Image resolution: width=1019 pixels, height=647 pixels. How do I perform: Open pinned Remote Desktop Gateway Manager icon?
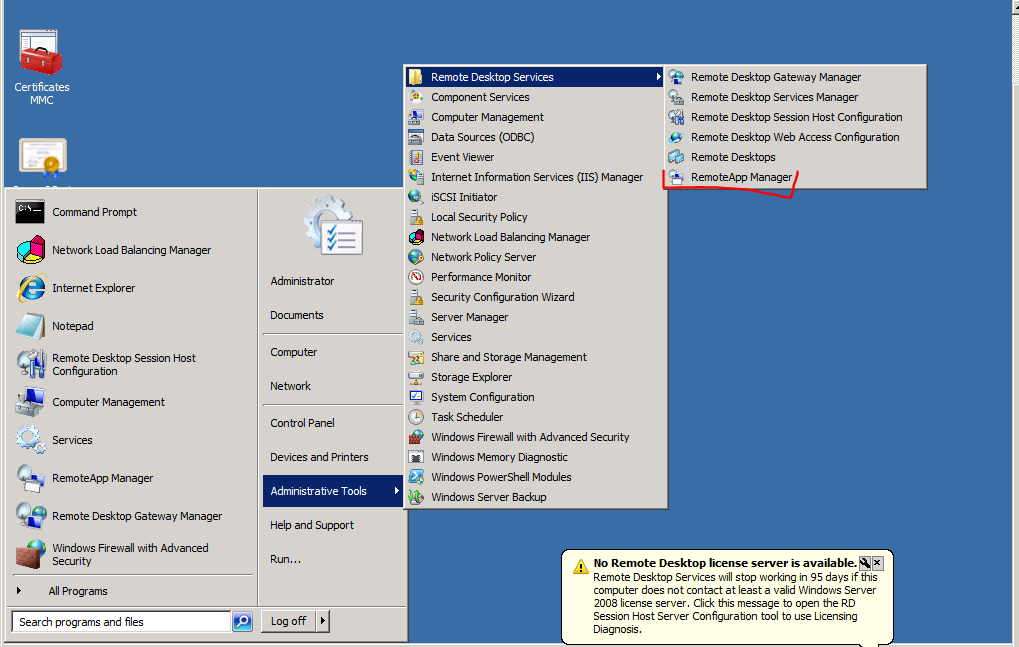click(31, 516)
